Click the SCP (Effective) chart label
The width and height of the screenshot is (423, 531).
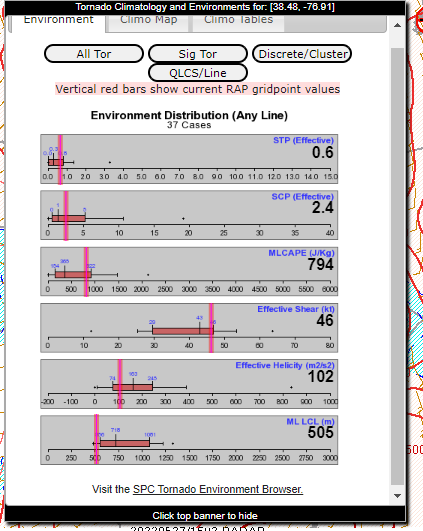(302, 196)
